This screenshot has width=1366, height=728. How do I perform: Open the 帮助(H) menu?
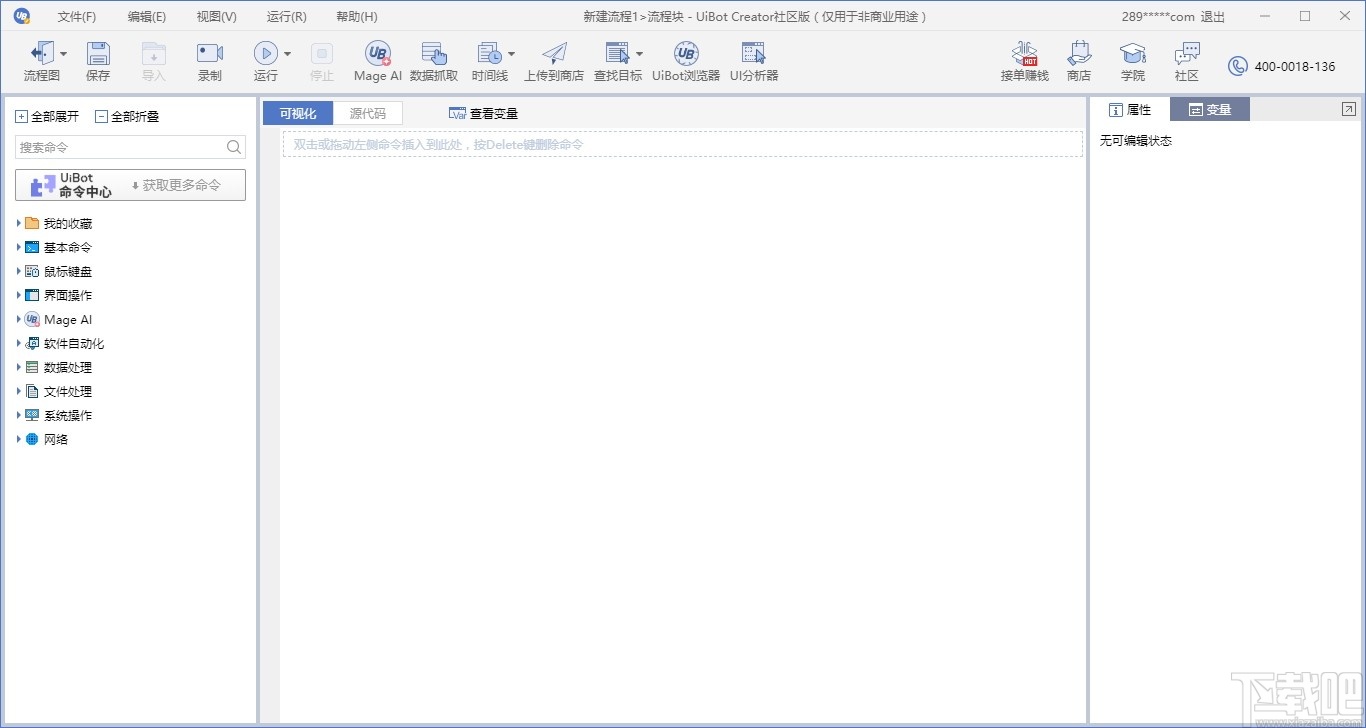[357, 17]
